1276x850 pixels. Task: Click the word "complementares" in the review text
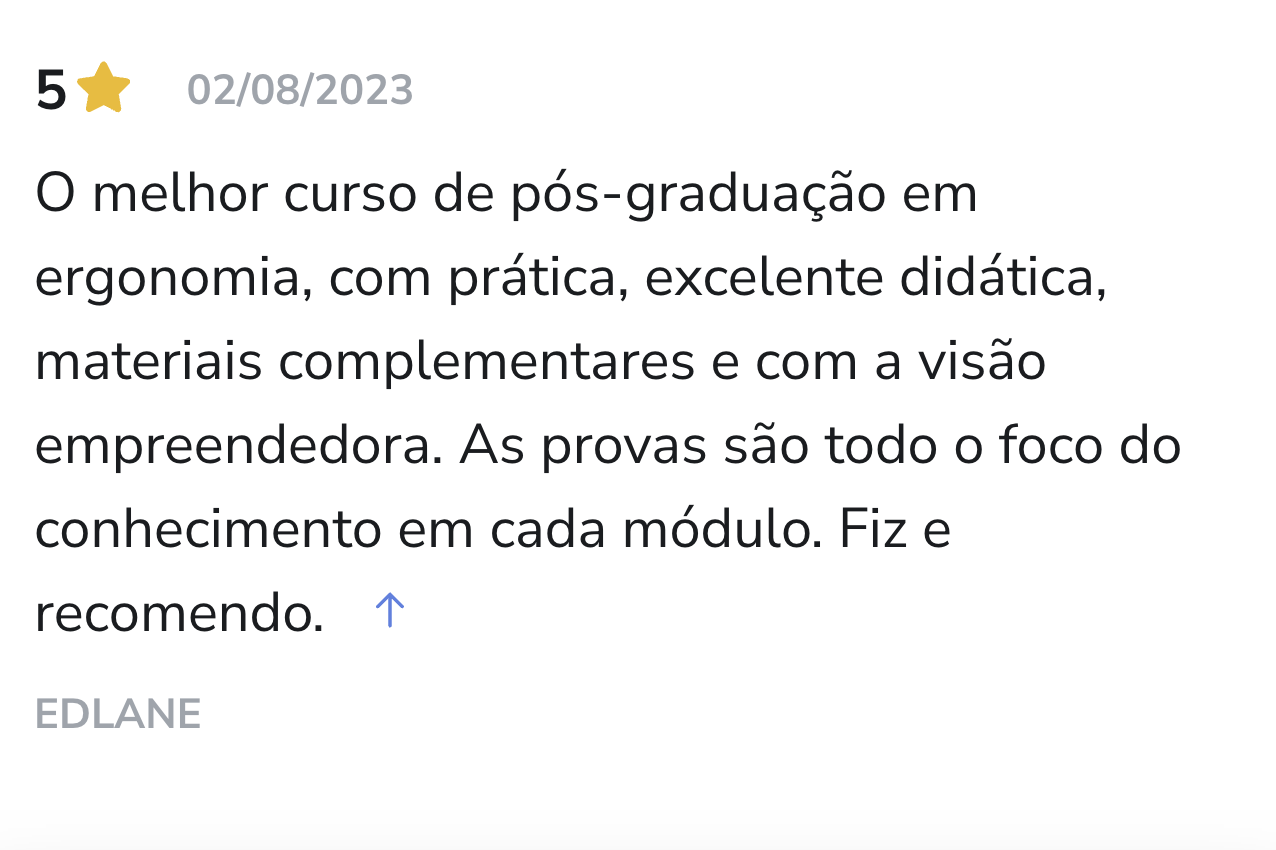pyautogui.click(x=486, y=362)
